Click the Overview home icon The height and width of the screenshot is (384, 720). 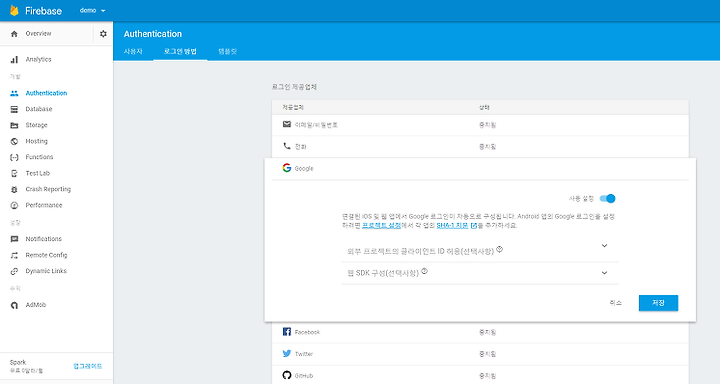tap(14, 34)
